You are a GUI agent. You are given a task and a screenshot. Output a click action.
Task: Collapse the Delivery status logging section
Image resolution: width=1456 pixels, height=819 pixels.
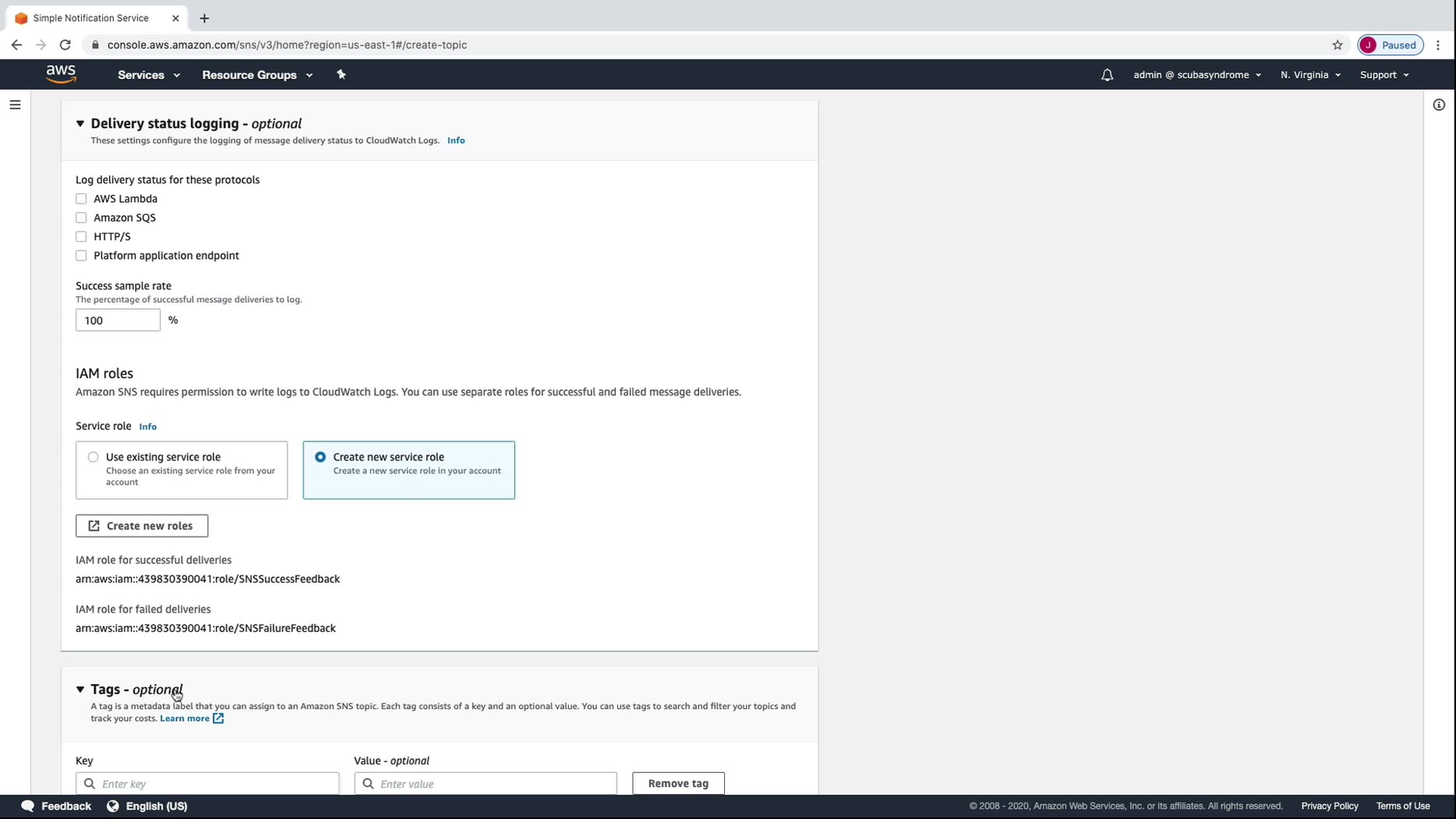pos(80,123)
